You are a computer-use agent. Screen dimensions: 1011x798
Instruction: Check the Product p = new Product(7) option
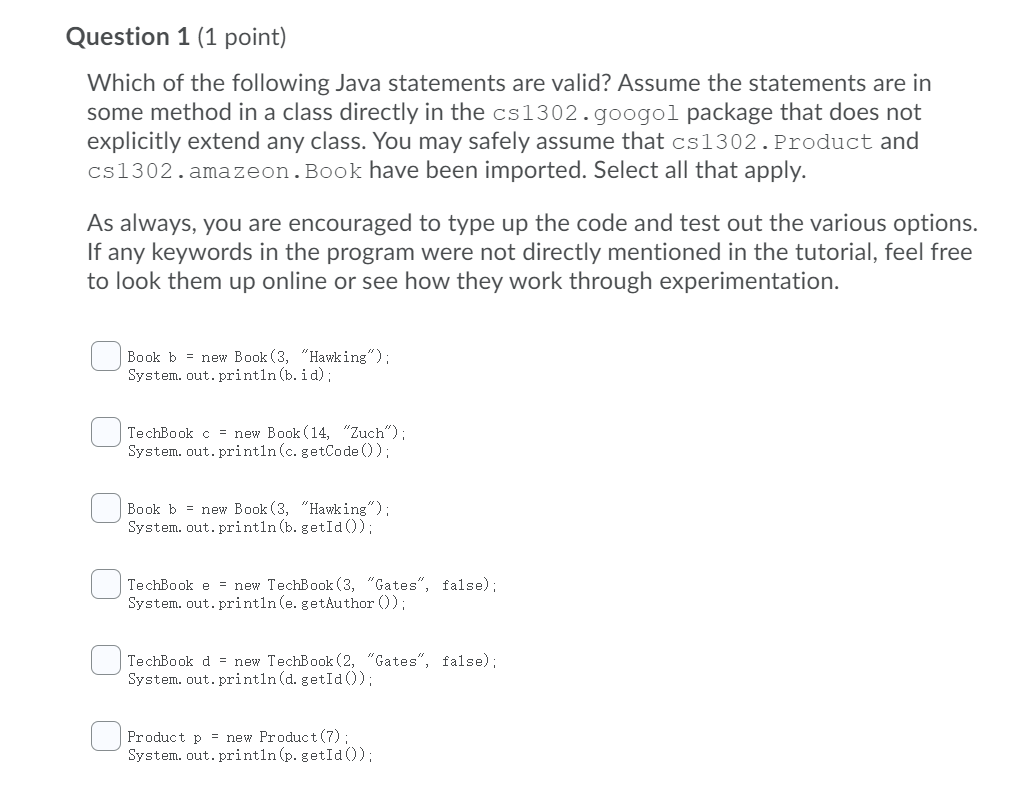pos(105,736)
